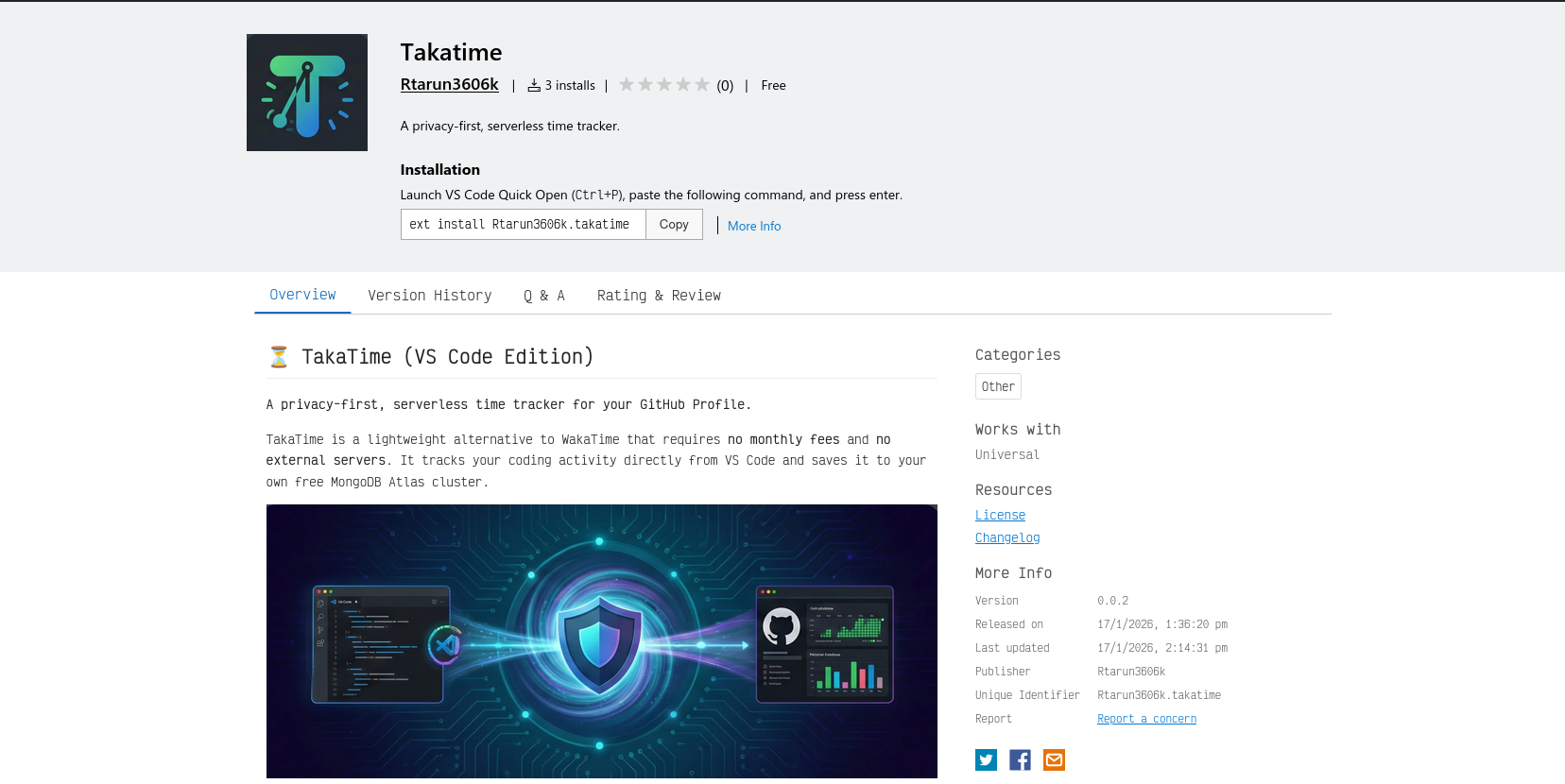Click the Last updated date value
The height and width of the screenshot is (784, 1565).
click(1162, 648)
